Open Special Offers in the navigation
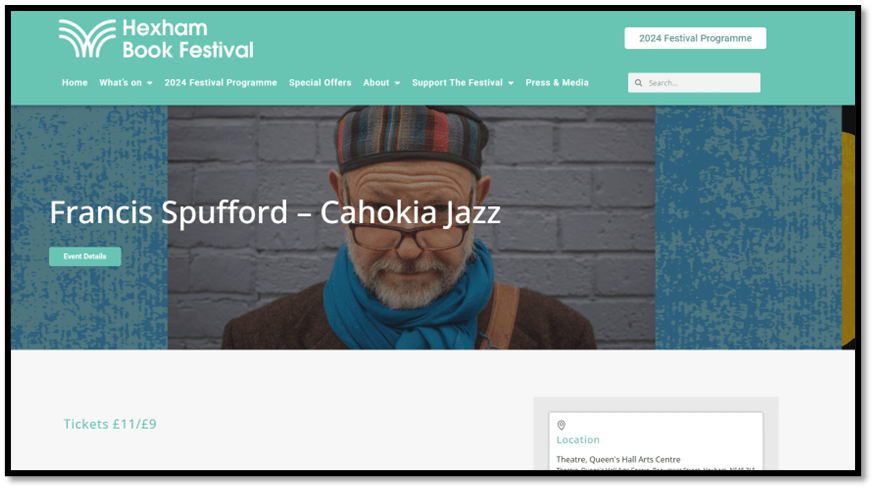This screenshot has height=489, width=874. click(x=320, y=83)
